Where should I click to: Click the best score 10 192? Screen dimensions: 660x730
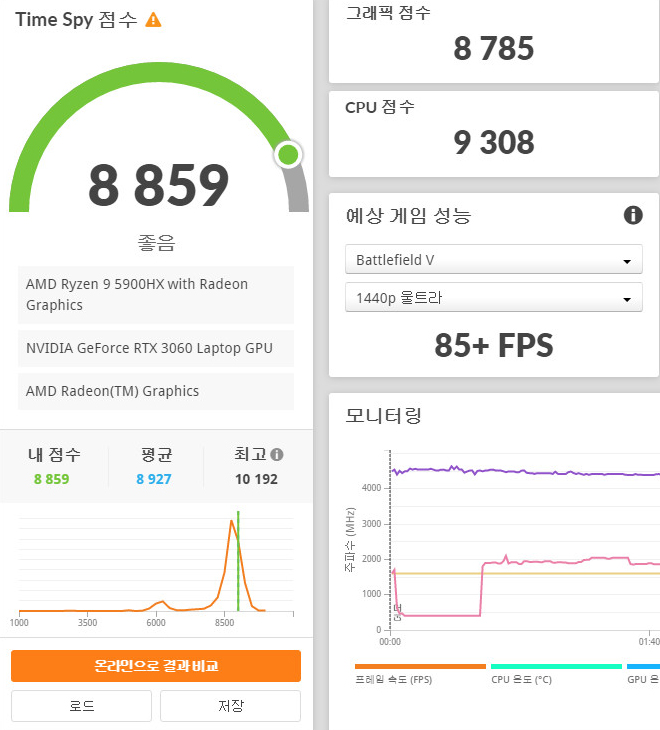click(256, 479)
